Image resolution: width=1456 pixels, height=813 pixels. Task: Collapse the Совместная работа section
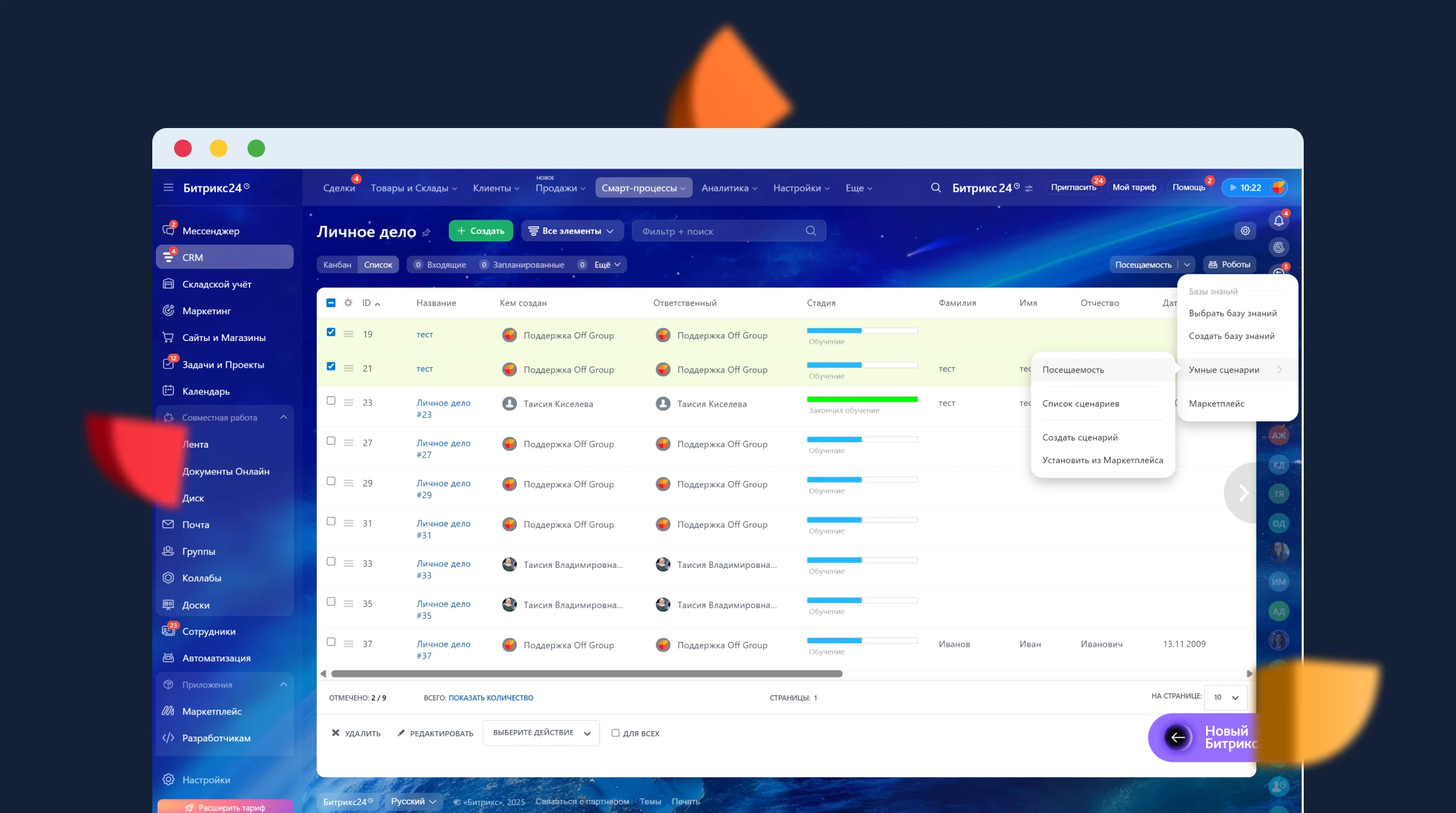(x=283, y=417)
